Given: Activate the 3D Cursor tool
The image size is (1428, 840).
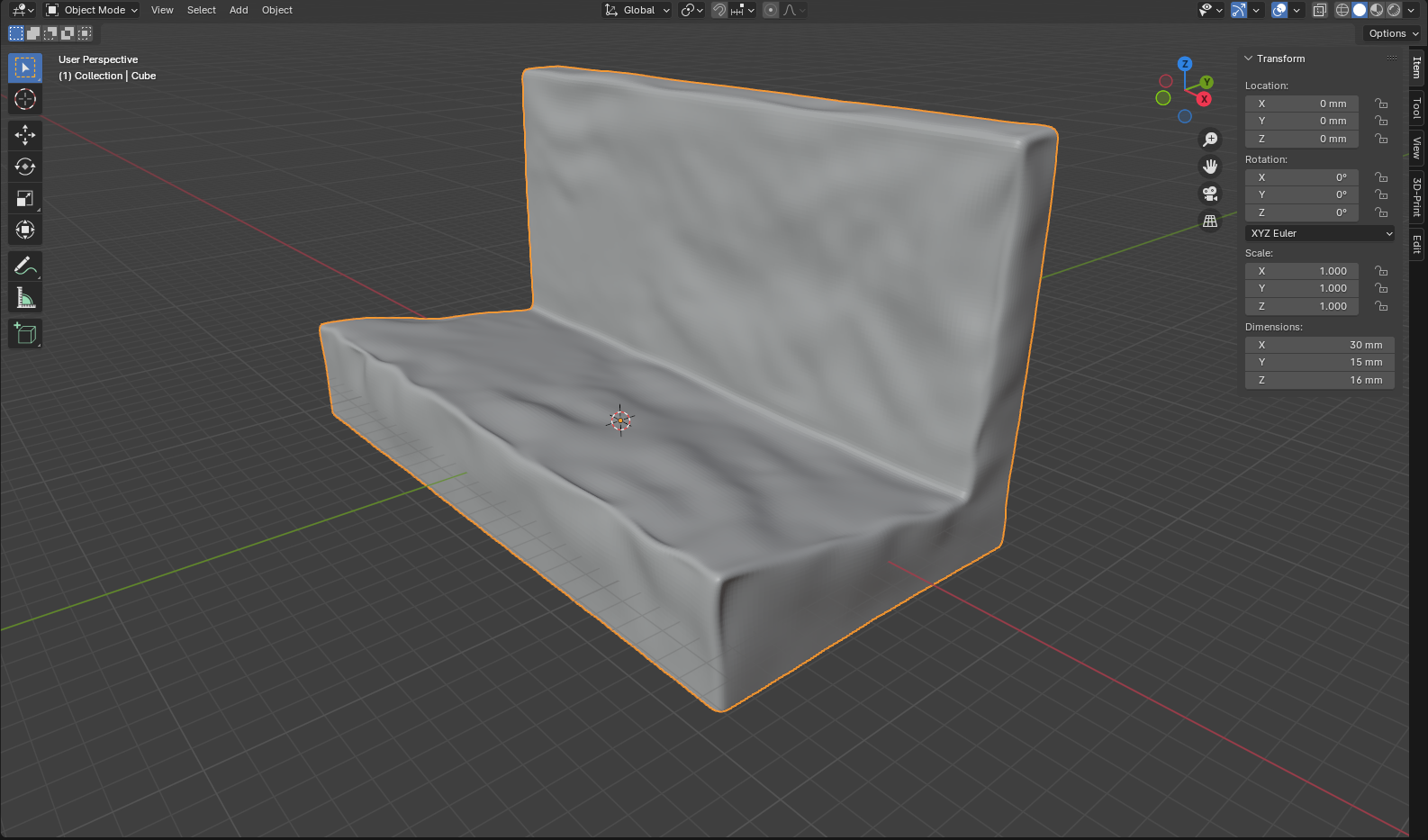Looking at the screenshot, I should (x=25, y=99).
